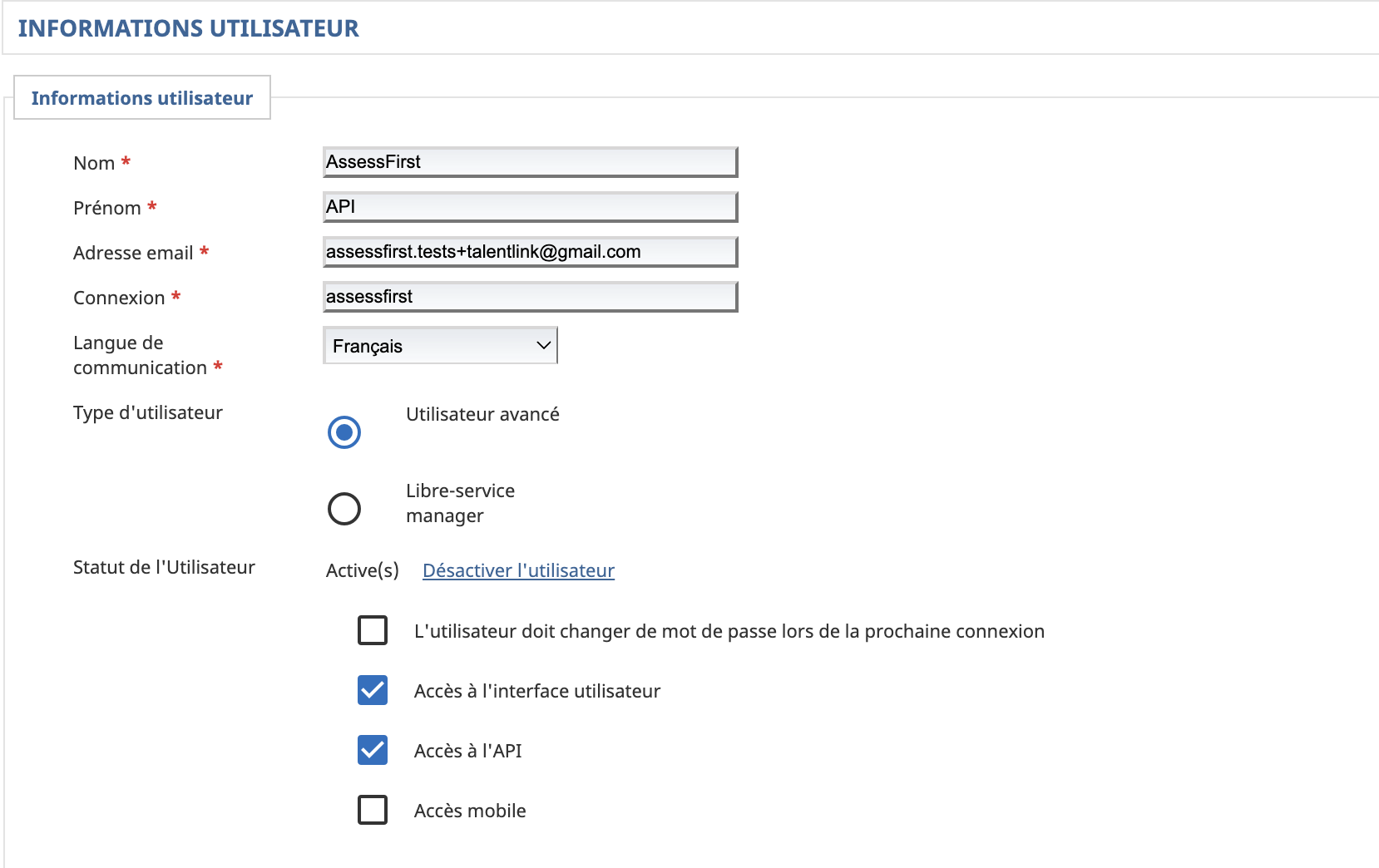The image size is (1379, 868).
Task: Select the "Utilisateur avancé" radio button
Action: (344, 432)
